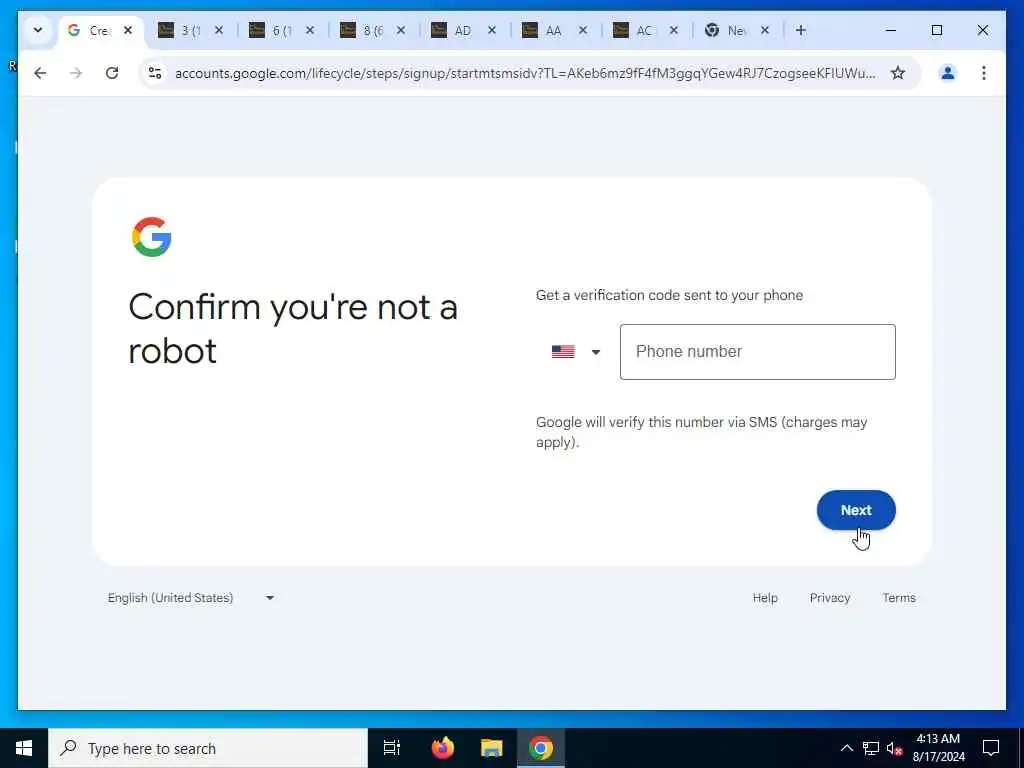Viewport: 1024px width, 768px height.
Task: Bookmark this page with the star icon
Action: tap(898, 73)
